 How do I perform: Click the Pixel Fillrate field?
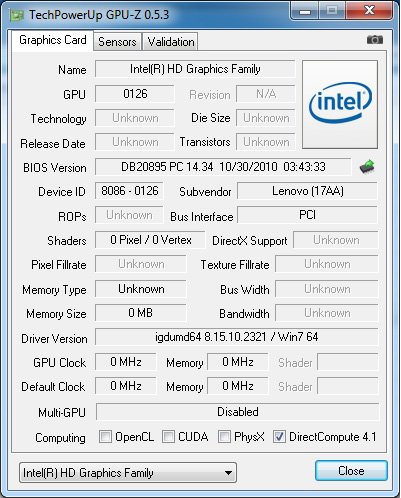(x=141, y=264)
